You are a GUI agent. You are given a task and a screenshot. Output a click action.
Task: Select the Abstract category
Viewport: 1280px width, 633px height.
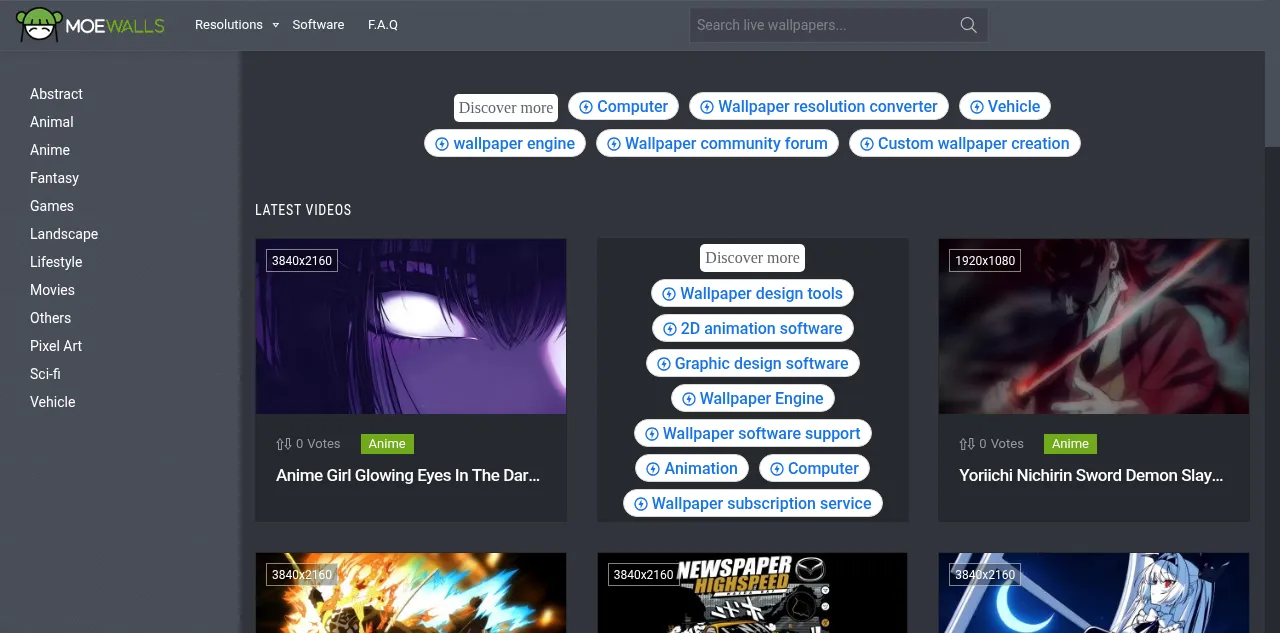56,94
